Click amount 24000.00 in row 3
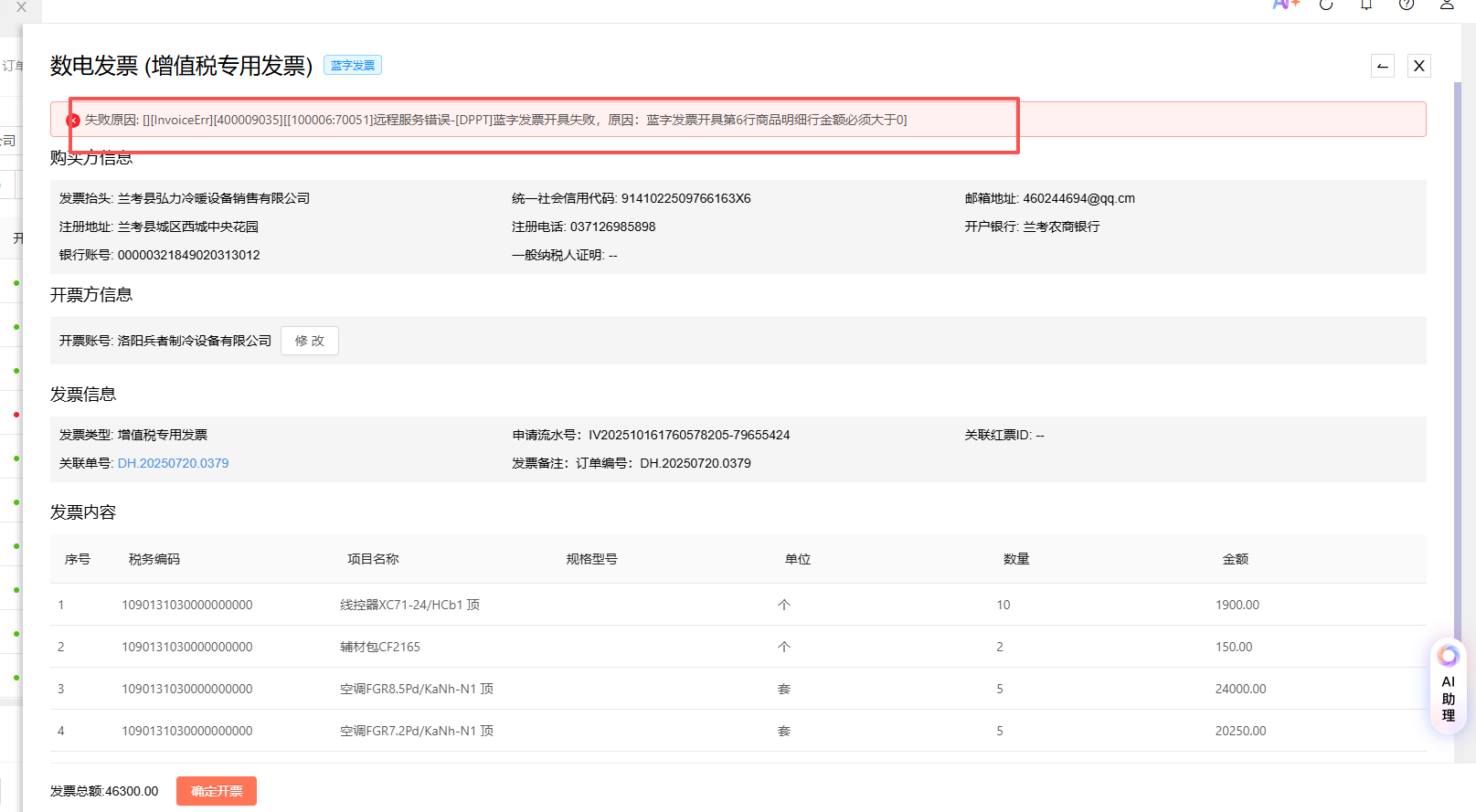The height and width of the screenshot is (812, 1476). [x=1241, y=689]
